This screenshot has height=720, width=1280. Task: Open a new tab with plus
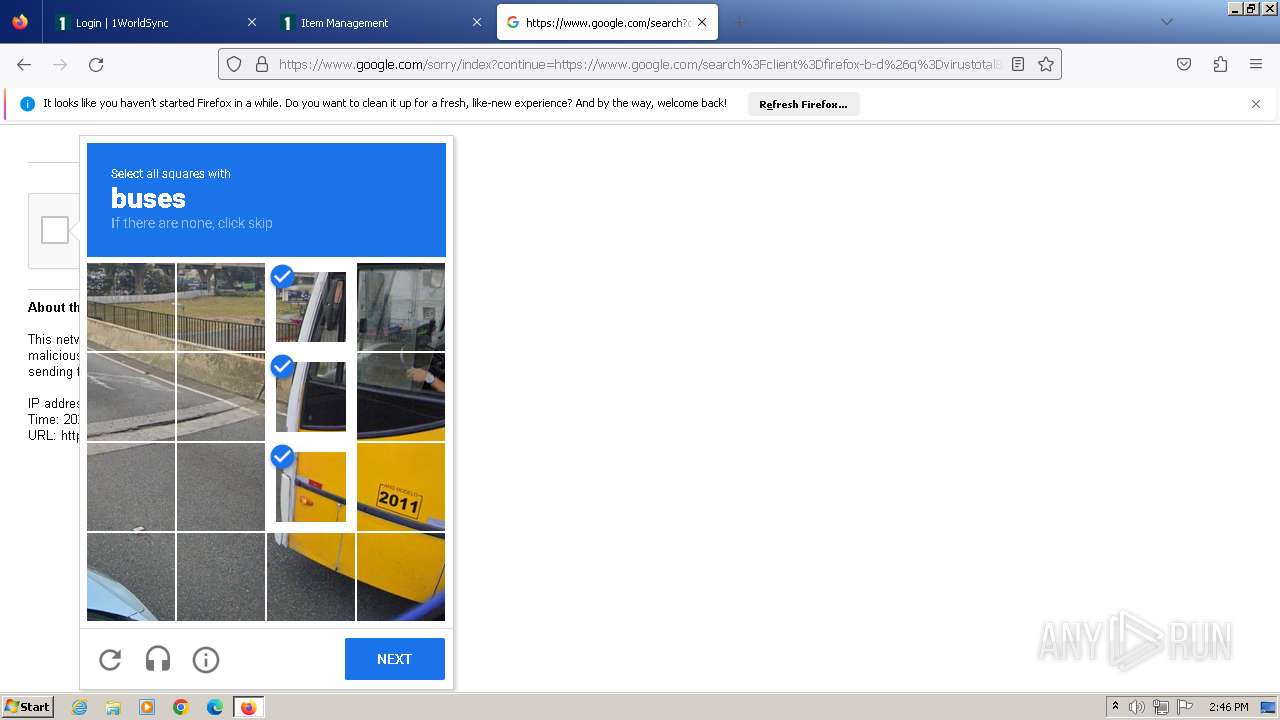(x=740, y=22)
